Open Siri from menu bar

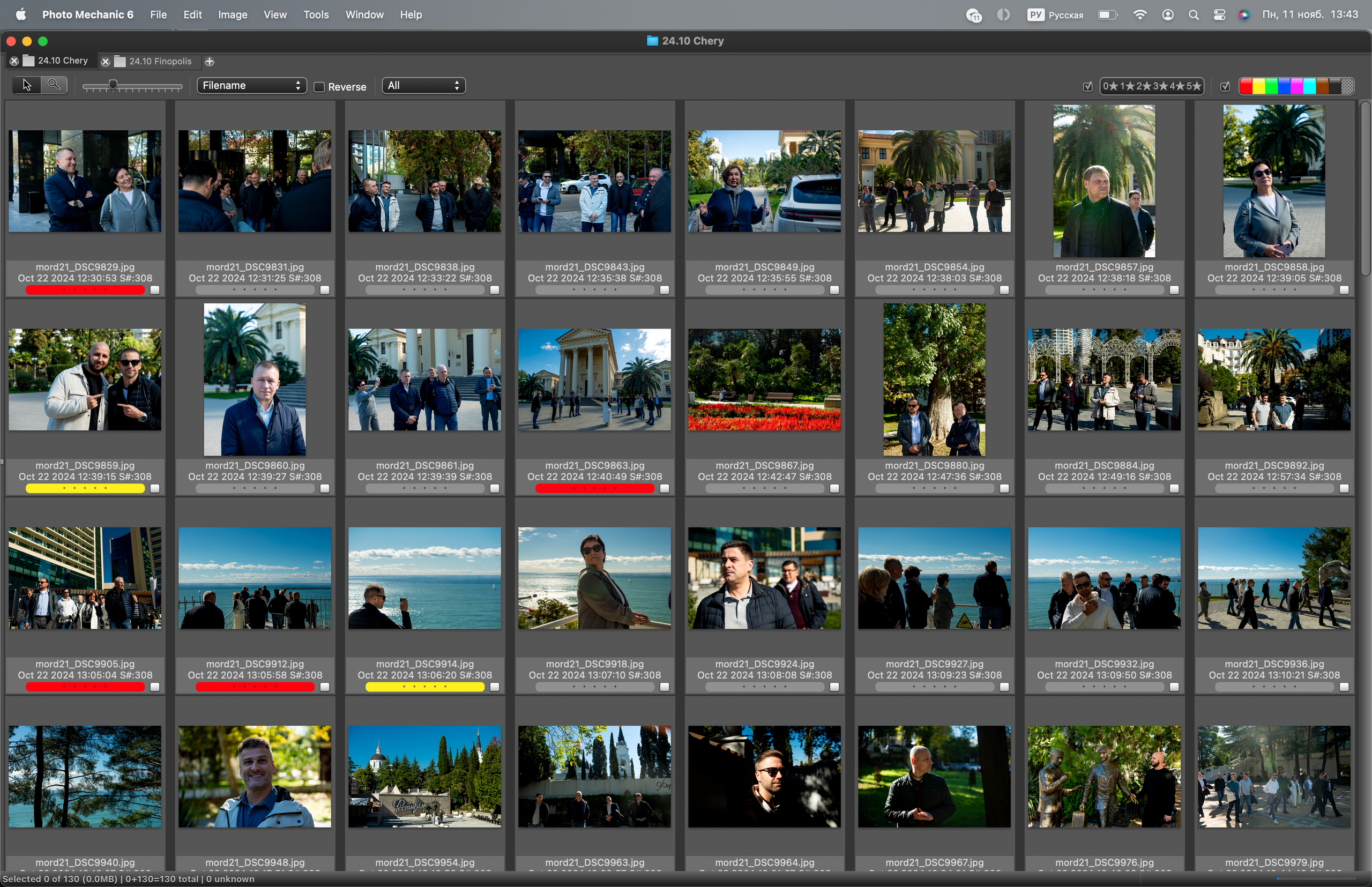pyautogui.click(x=1244, y=15)
